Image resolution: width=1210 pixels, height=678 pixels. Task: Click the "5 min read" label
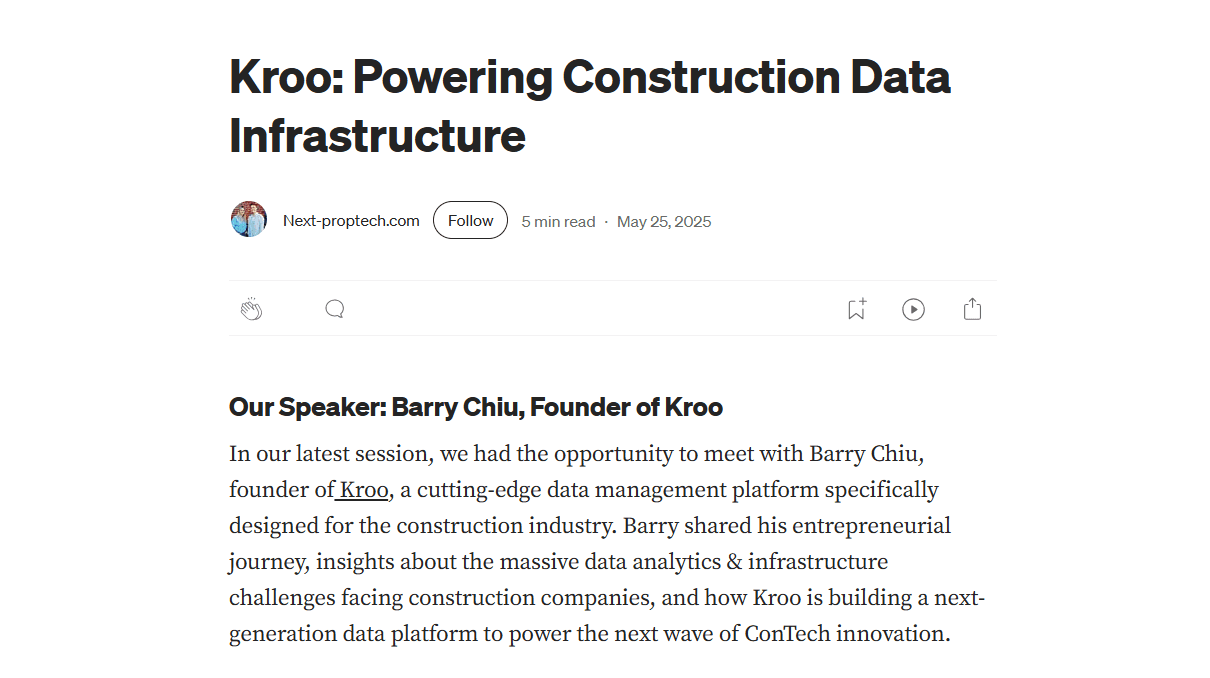[x=558, y=222]
